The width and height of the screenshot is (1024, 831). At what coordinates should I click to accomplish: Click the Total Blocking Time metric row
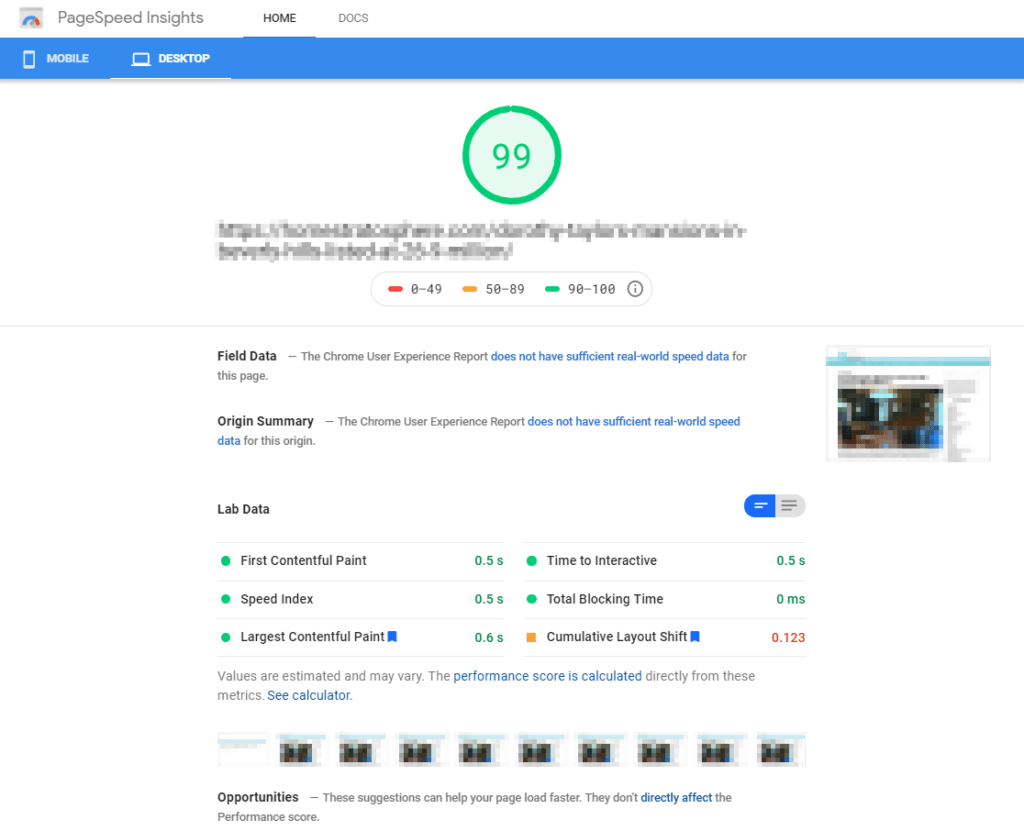(x=665, y=599)
